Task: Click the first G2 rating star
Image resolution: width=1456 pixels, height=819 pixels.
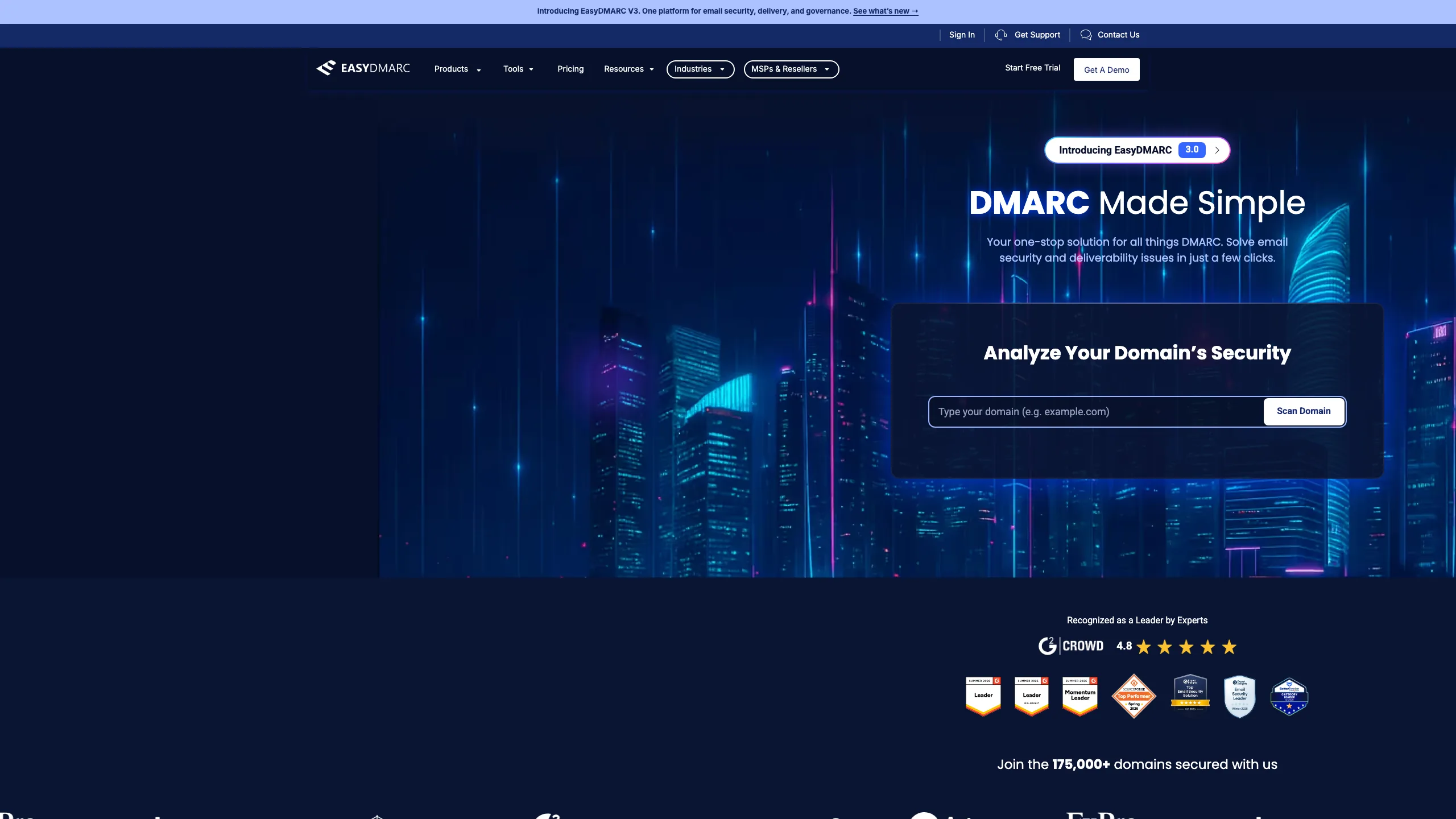Action: click(x=1144, y=647)
